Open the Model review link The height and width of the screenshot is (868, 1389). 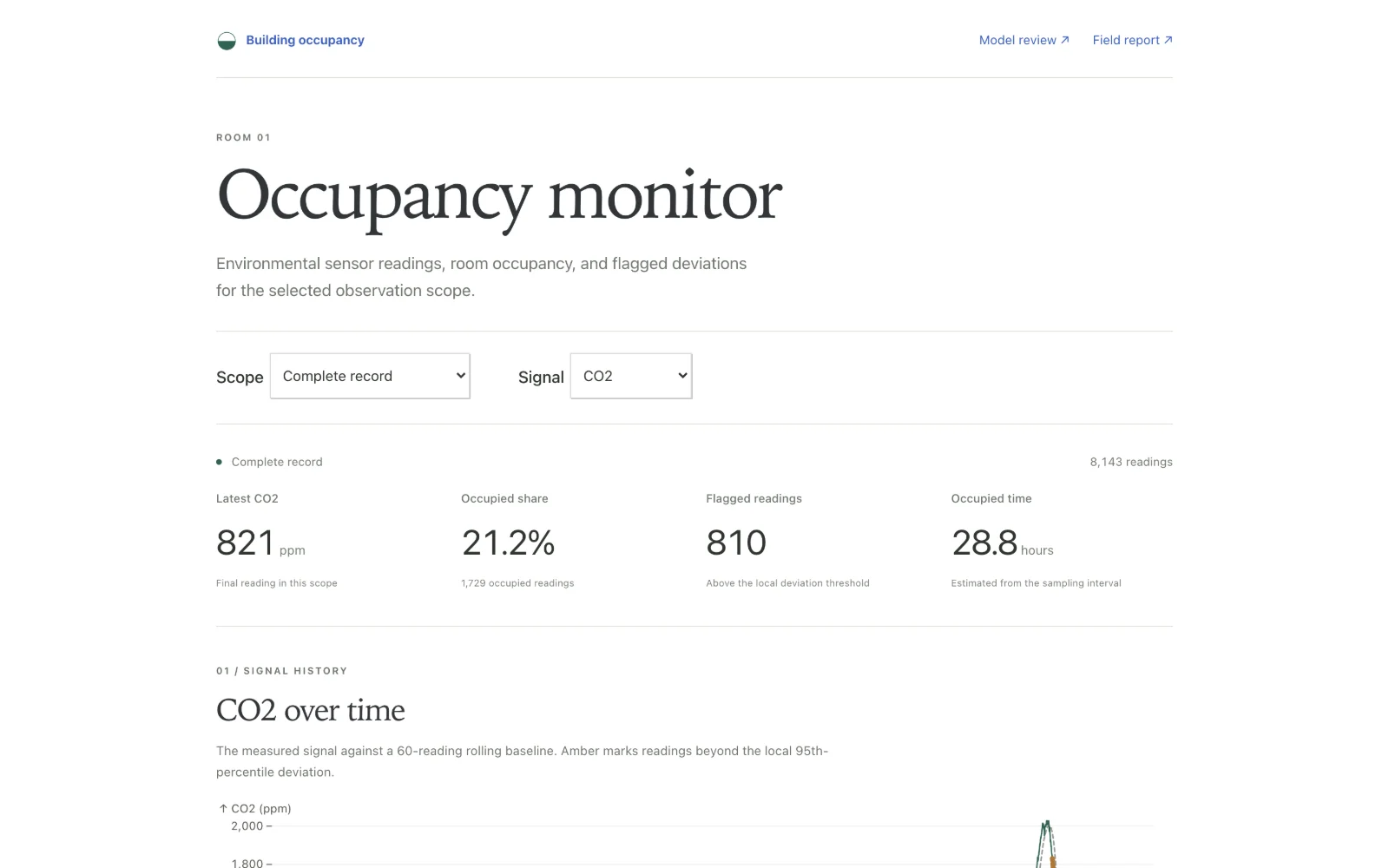pos(1024,40)
